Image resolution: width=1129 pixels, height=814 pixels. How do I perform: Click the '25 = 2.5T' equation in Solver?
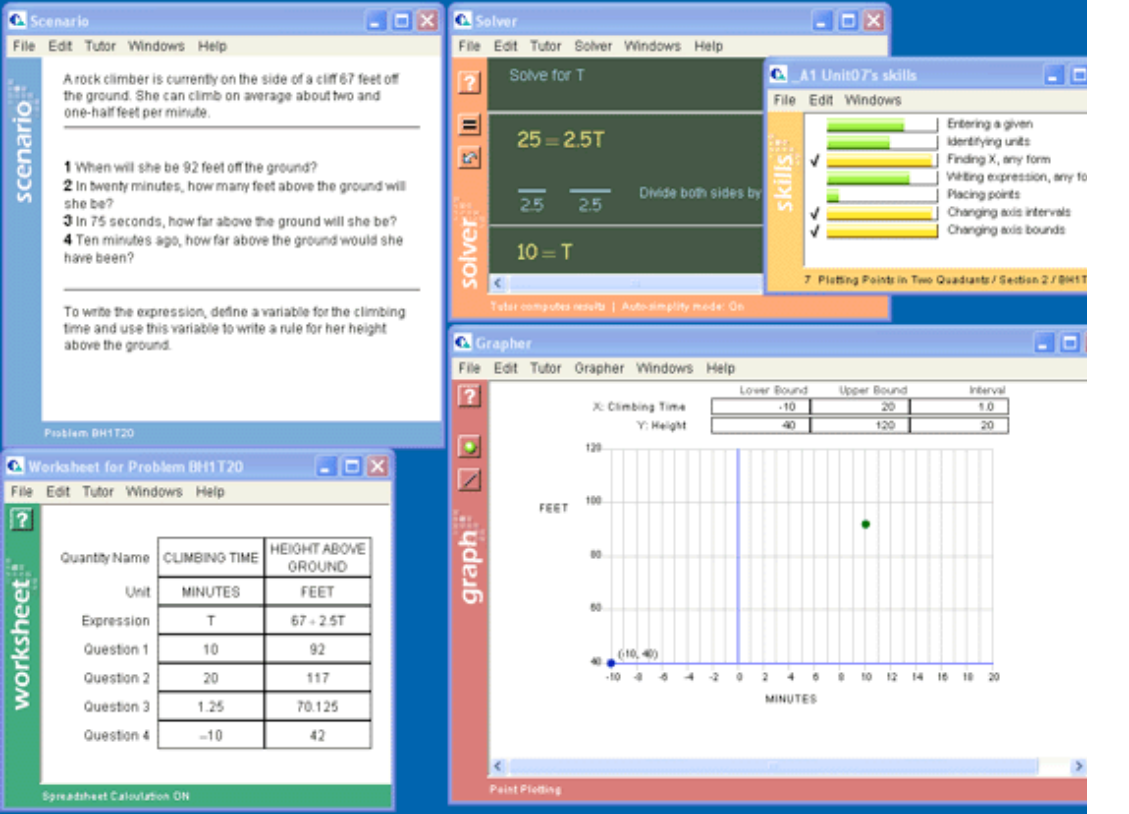pyautogui.click(x=561, y=140)
